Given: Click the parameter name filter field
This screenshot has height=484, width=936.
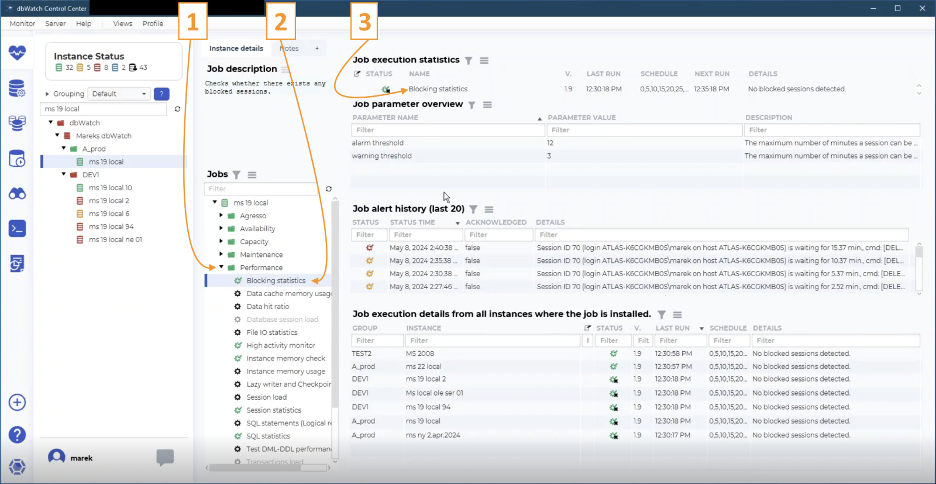Looking at the screenshot, I should click(448, 130).
